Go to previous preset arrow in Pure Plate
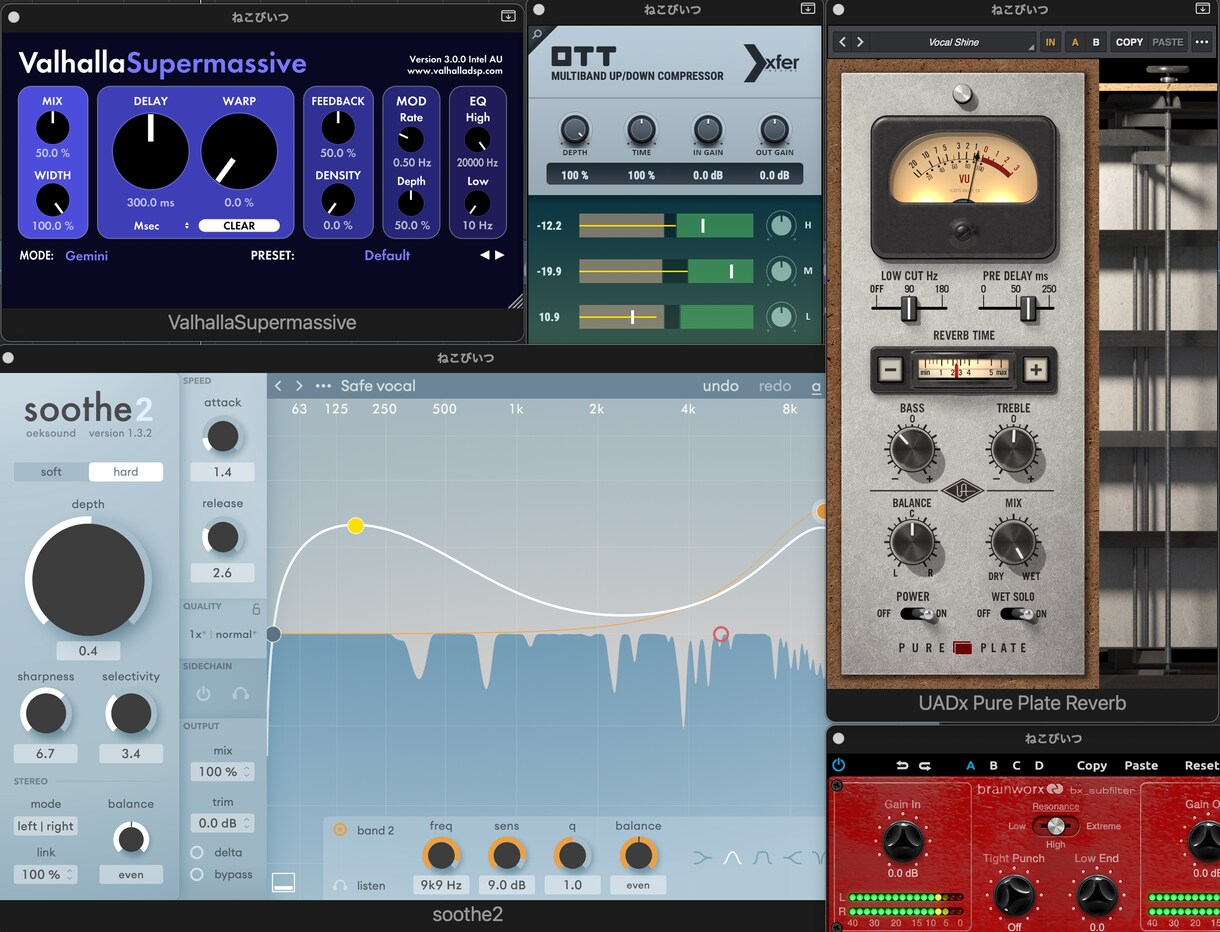The image size is (1220, 932). pyautogui.click(x=843, y=42)
